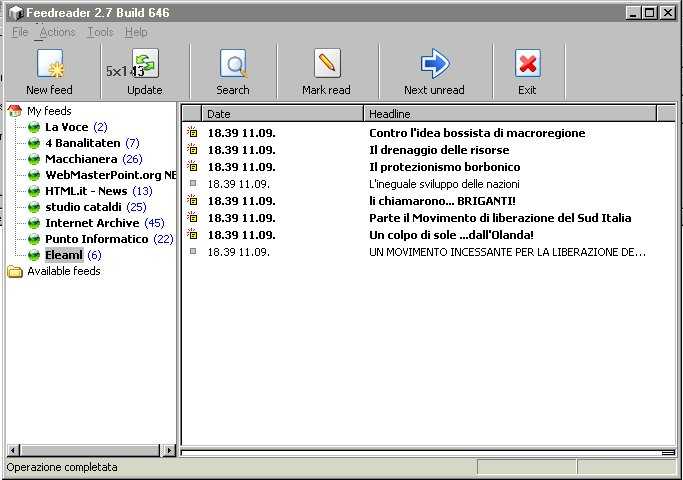
Task: Click unread icon beside li chiamarono... BRIGANTI!
Action: tap(192, 201)
